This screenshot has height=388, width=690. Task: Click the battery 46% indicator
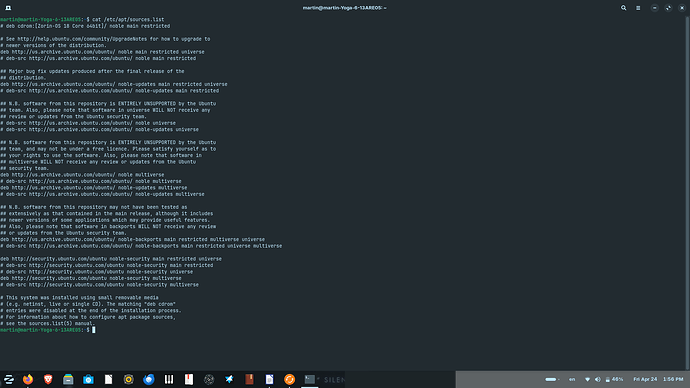614,379
